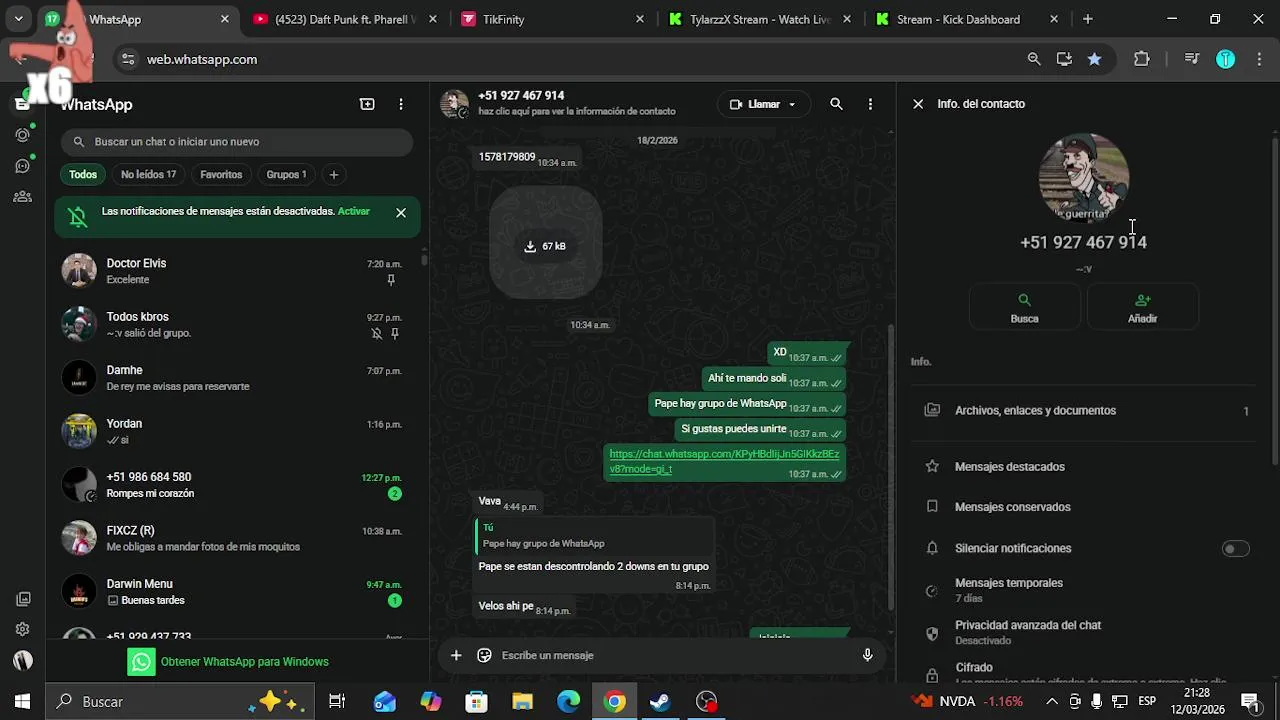Click the Añadir contact button
The image size is (1280, 720).
pyautogui.click(x=1142, y=307)
